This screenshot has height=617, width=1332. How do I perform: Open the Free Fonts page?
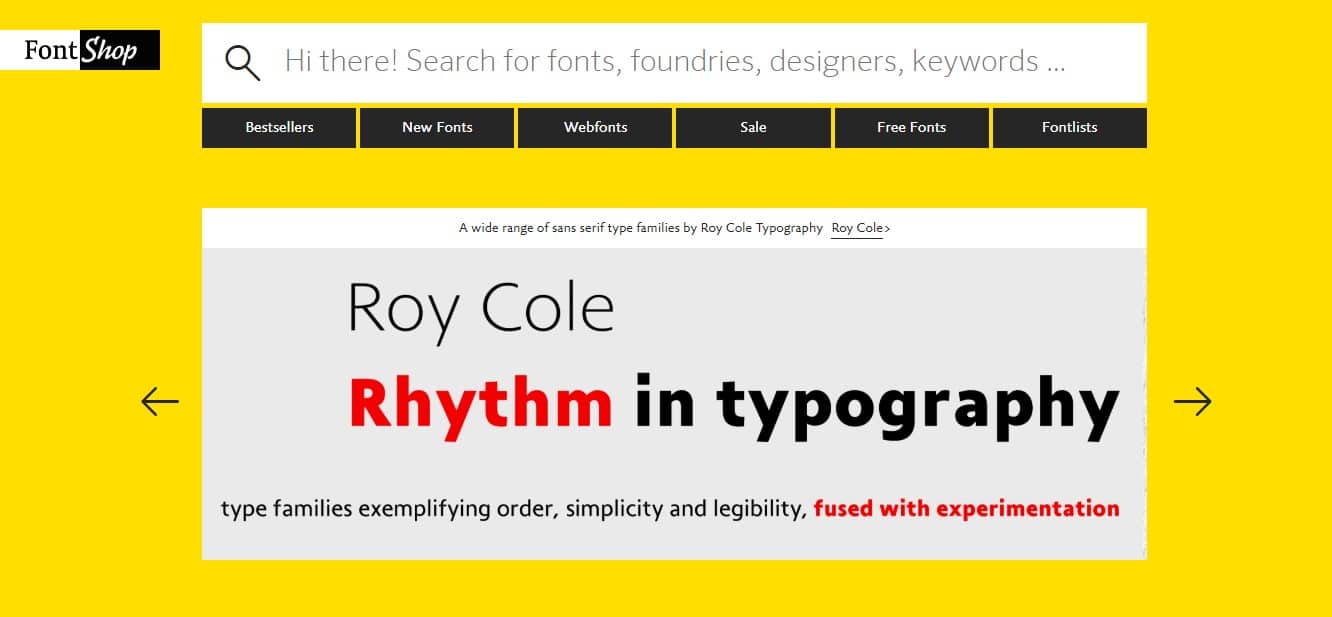click(x=911, y=128)
